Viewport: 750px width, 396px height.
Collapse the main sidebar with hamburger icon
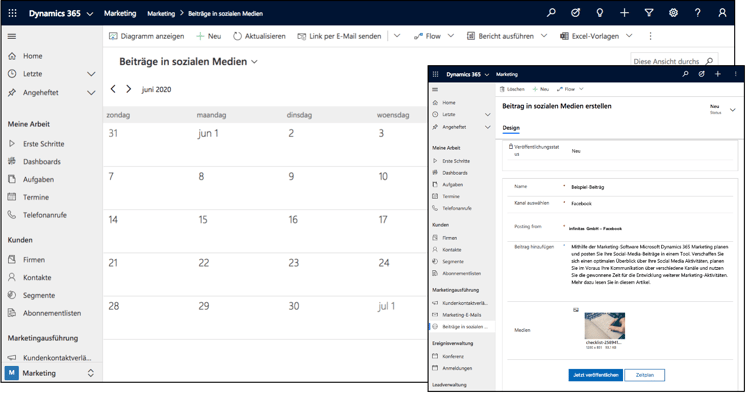point(12,36)
